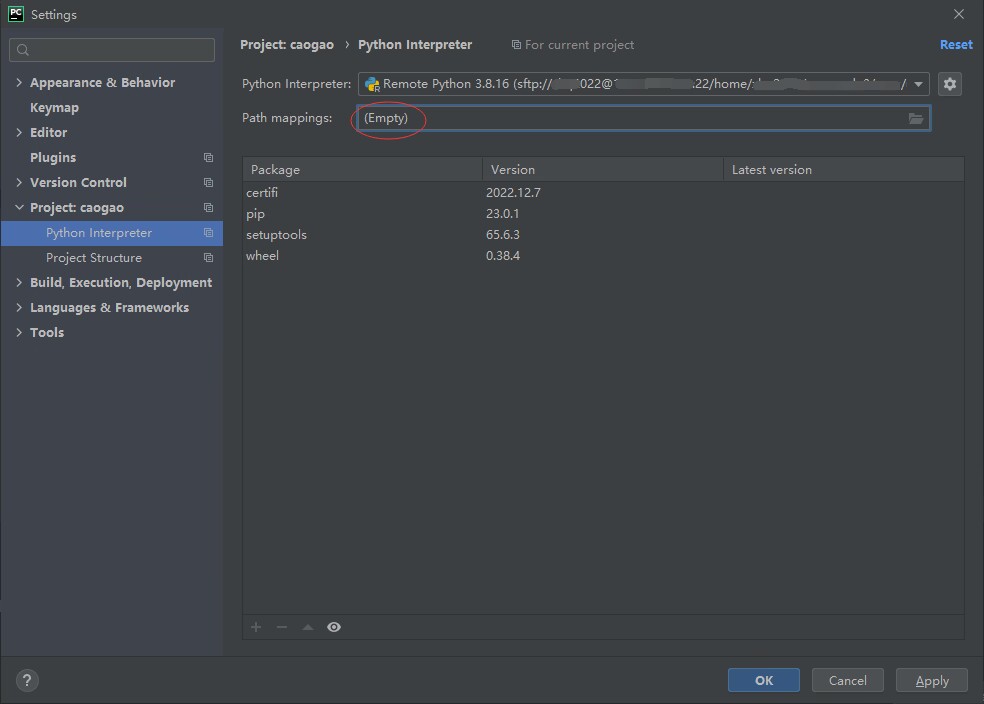The height and width of the screenshot is (704, 984).
Task: Click the upgrade package arrow icon
Action: pos(308,627)
